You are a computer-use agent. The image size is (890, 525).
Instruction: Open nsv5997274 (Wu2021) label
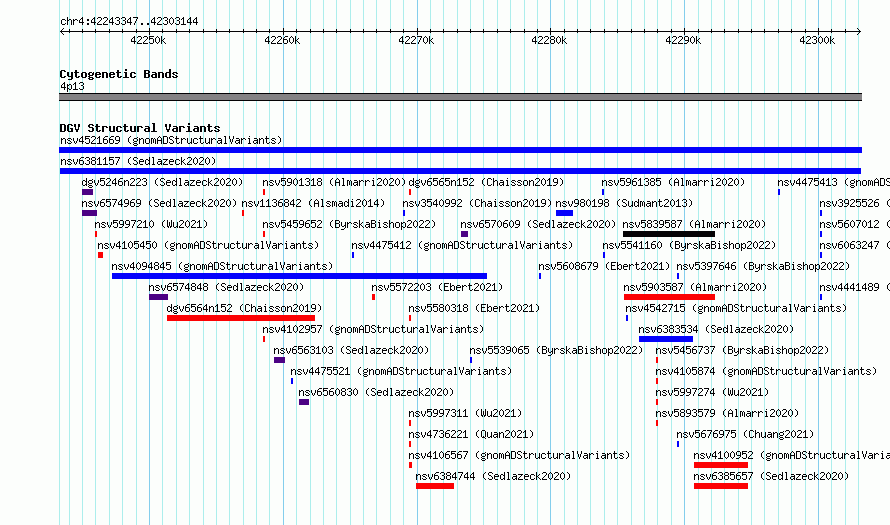[x=712, y=392]
